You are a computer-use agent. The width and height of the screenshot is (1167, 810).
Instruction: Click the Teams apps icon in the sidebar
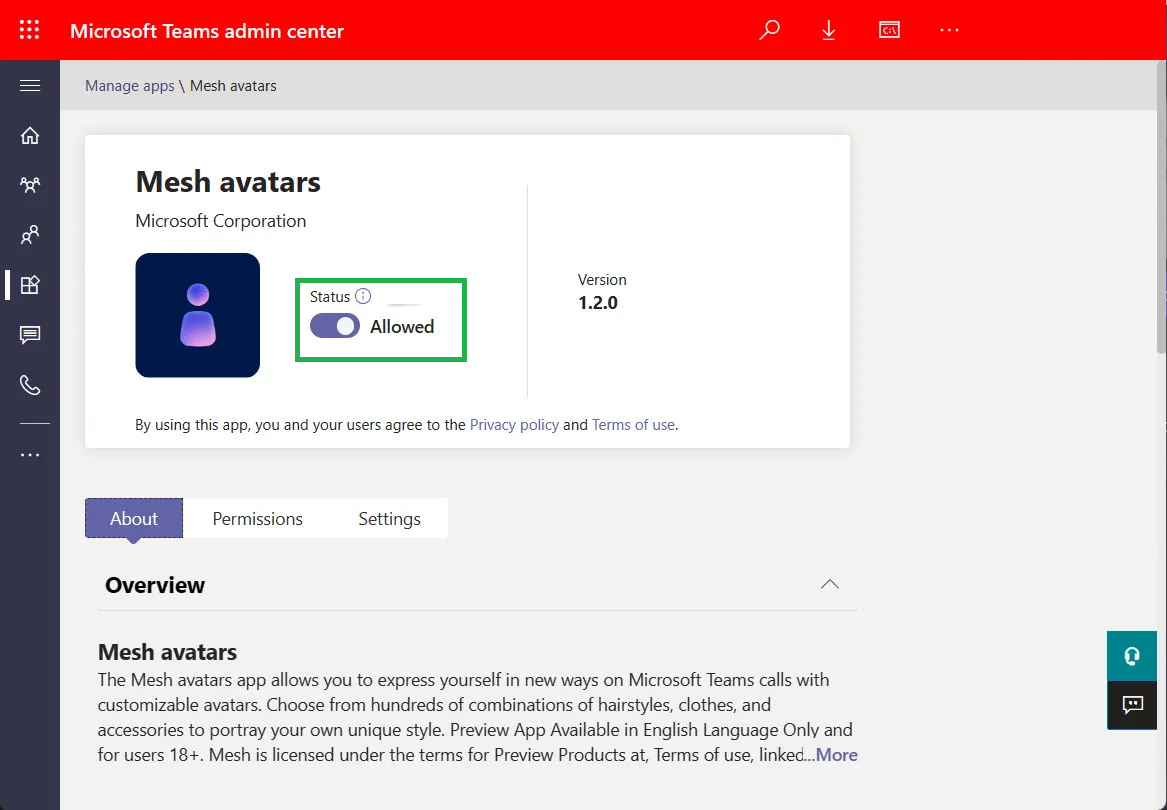point(30,285)
